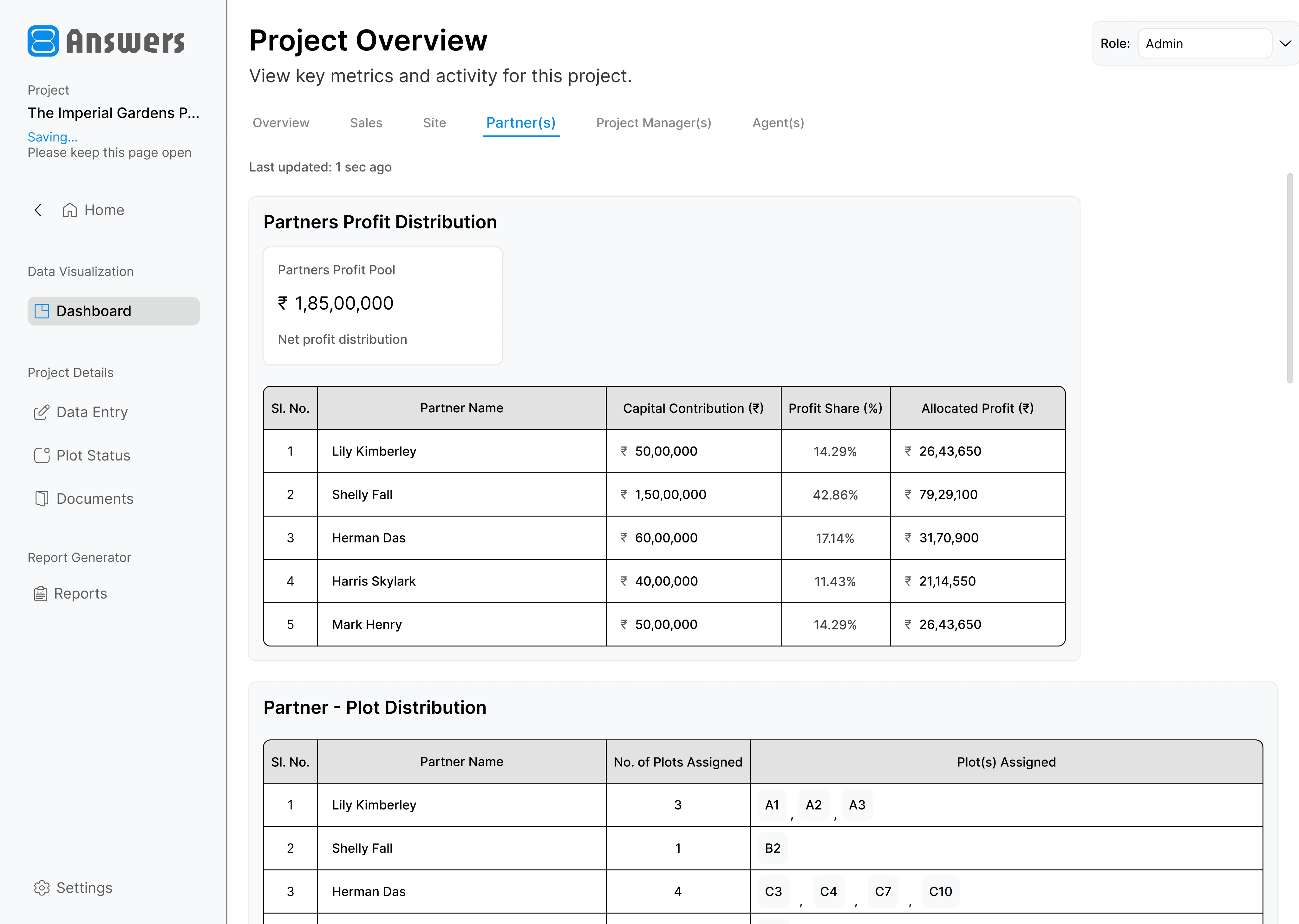The width and height of the screenshot is (1299, 924).
Task: Click the Reports clipboard icon
Action: [40, 593]
